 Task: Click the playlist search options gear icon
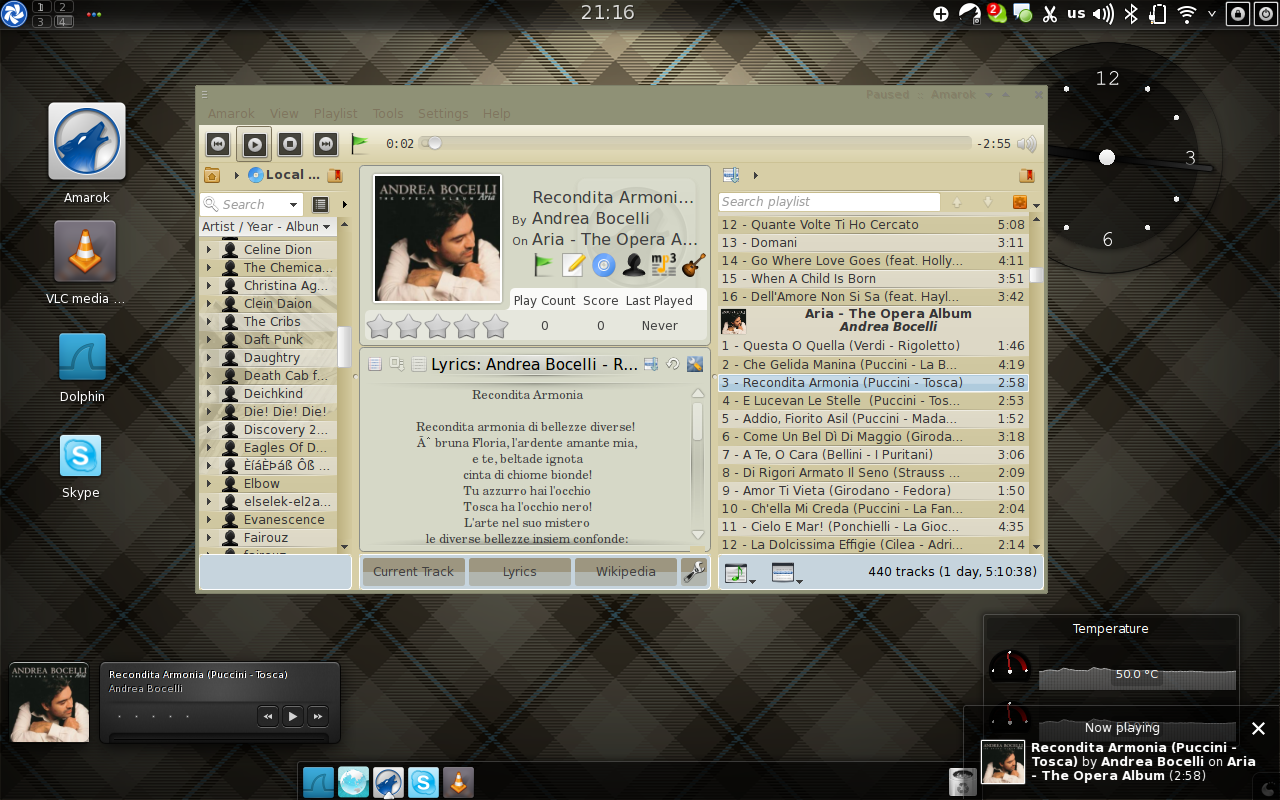[x=1020, y=202]
